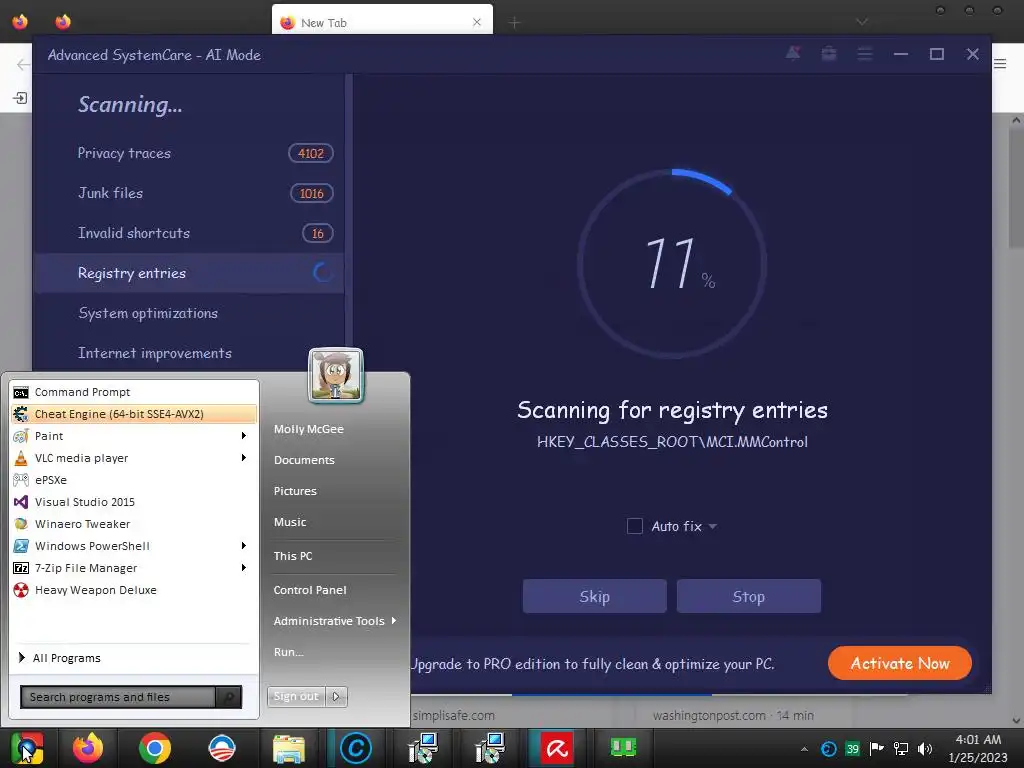The width and height of the screenshot is (1024, 768).
Task: Open Documents from Start menu
Action: pyautogui.click(x=304, y=460)
